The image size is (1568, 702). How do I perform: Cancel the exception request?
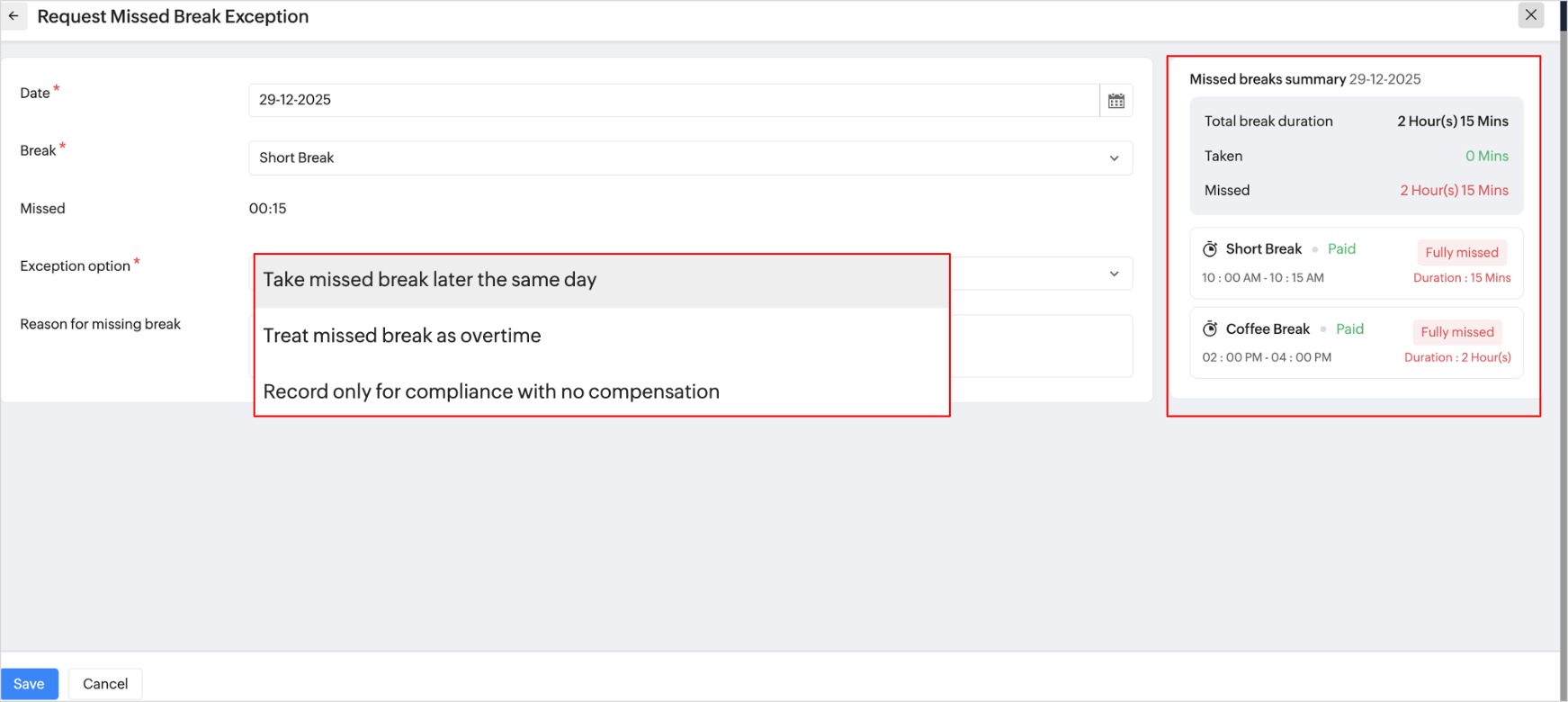coord(105,684)
